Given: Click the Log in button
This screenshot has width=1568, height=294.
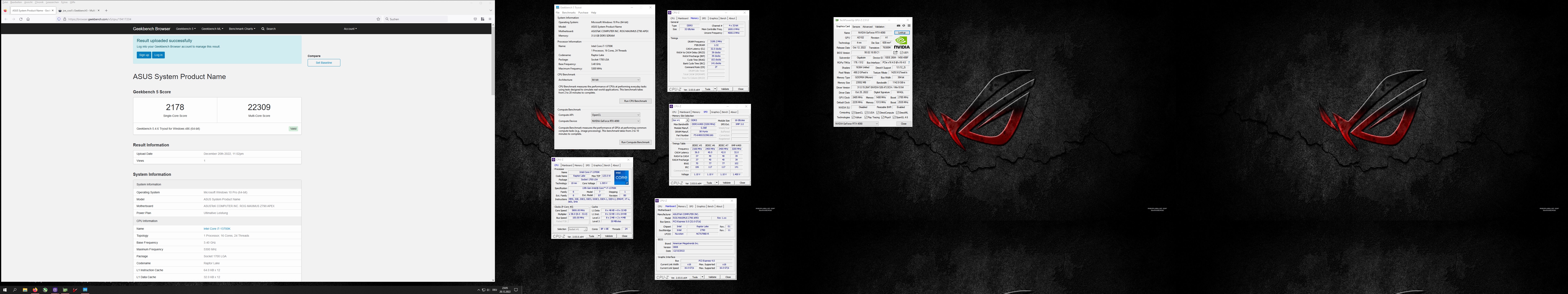Looking at the screenshot, I should tap(158, 55).
